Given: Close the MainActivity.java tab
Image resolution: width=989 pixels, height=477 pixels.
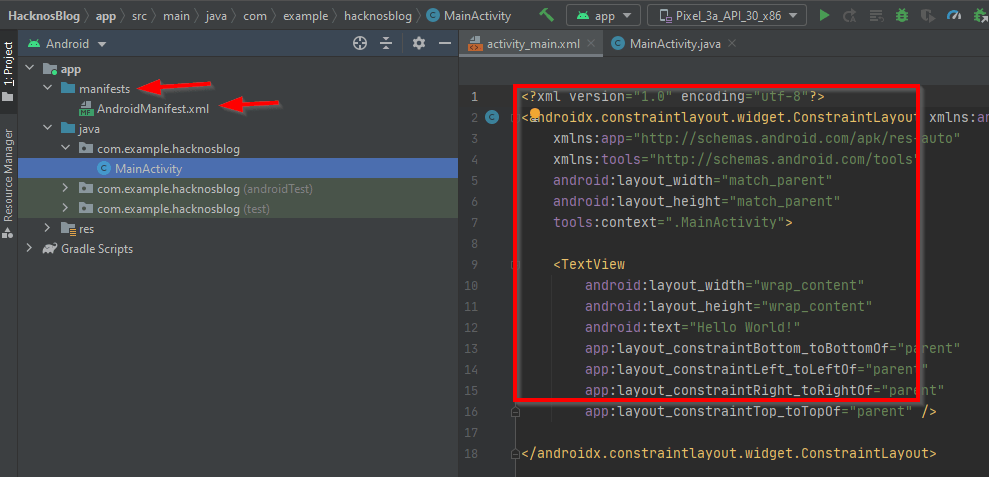Looking at the screenshot, I should 732,44.
